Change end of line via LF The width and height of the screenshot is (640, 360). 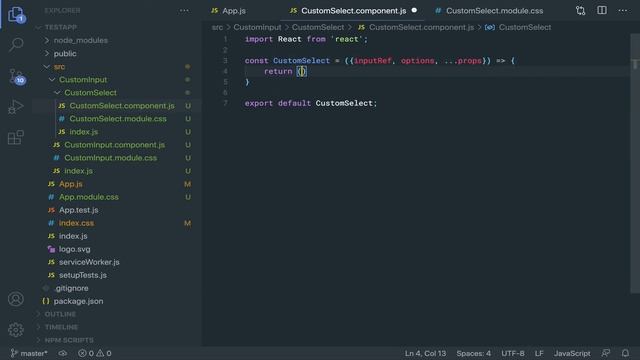(x=539, y=353)
